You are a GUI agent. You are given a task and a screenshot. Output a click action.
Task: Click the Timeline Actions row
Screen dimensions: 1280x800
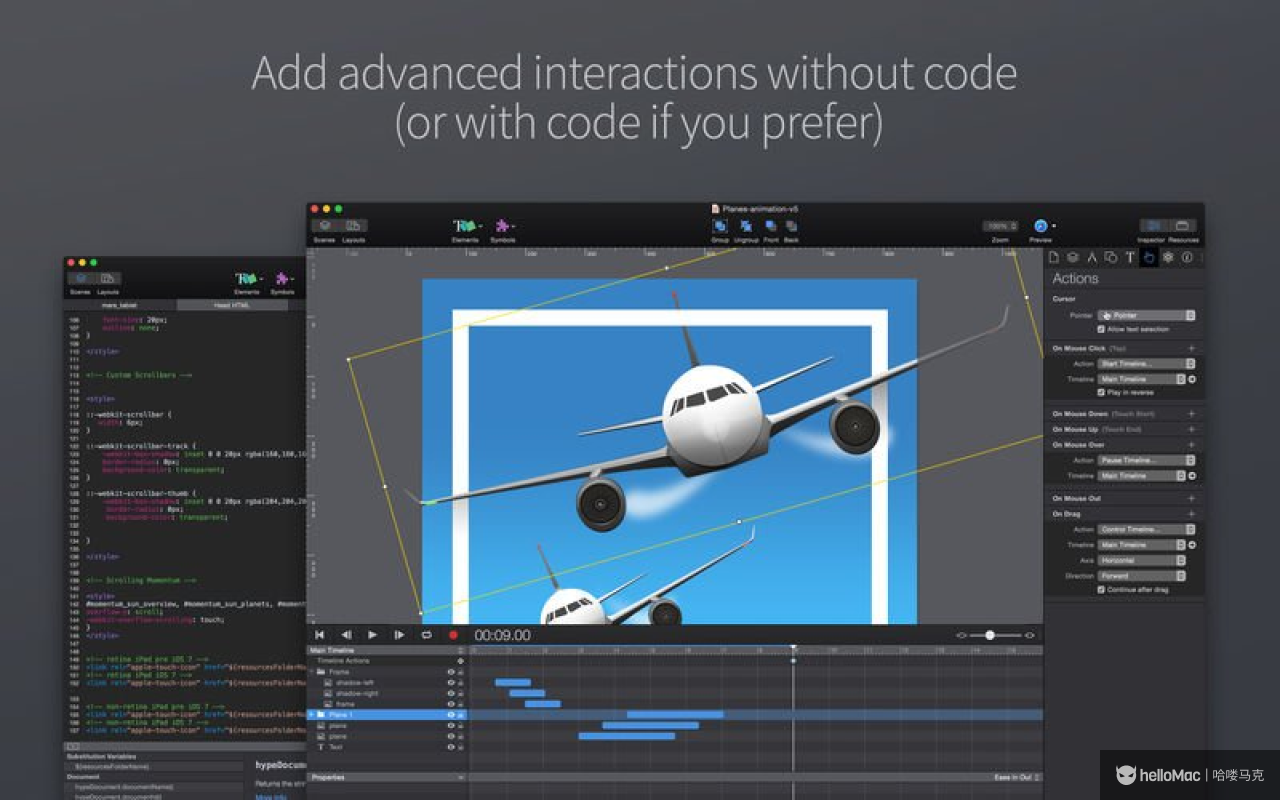coord(387,661)
